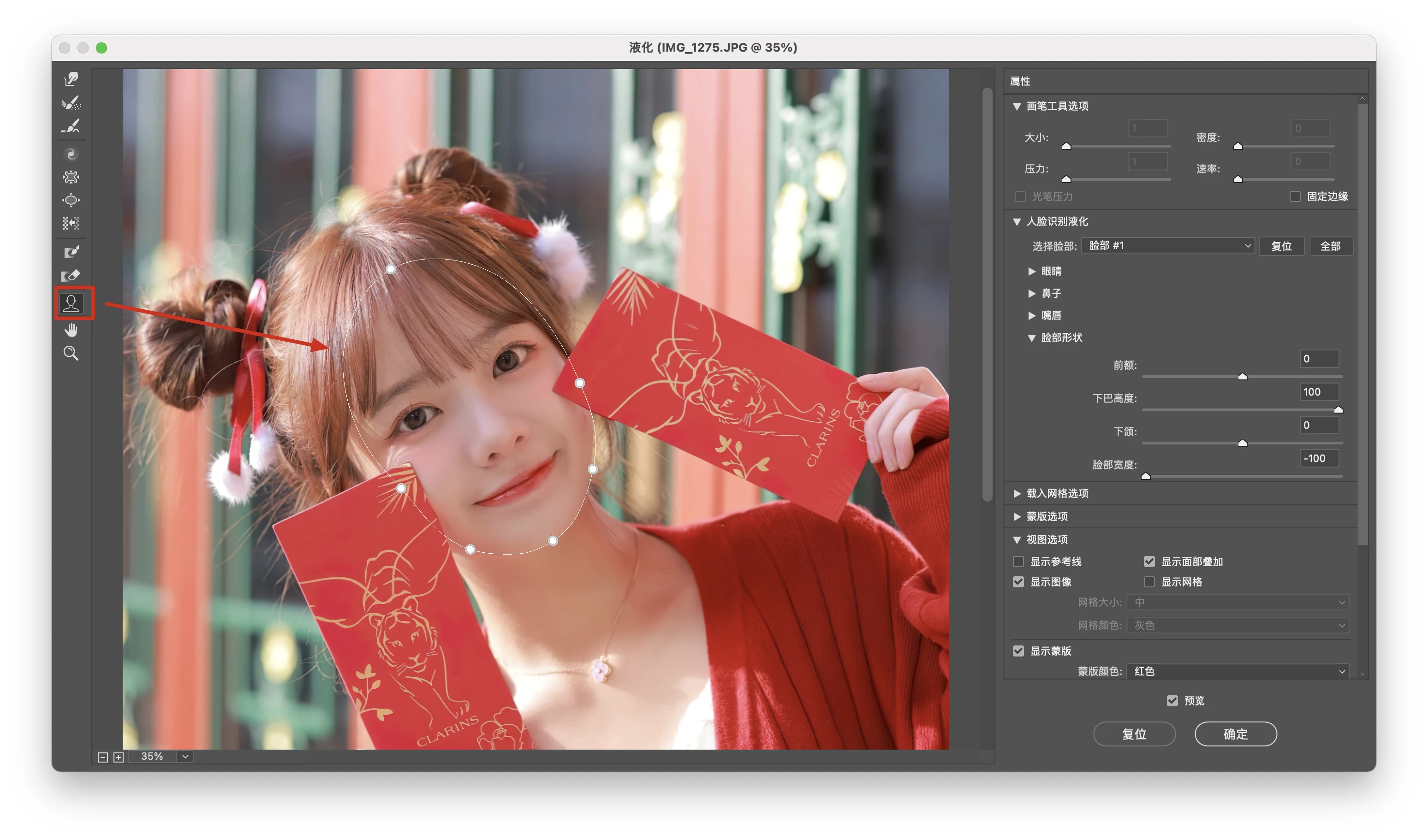Click the 脸部宽度 slider handle

[x=1146, y=476]
